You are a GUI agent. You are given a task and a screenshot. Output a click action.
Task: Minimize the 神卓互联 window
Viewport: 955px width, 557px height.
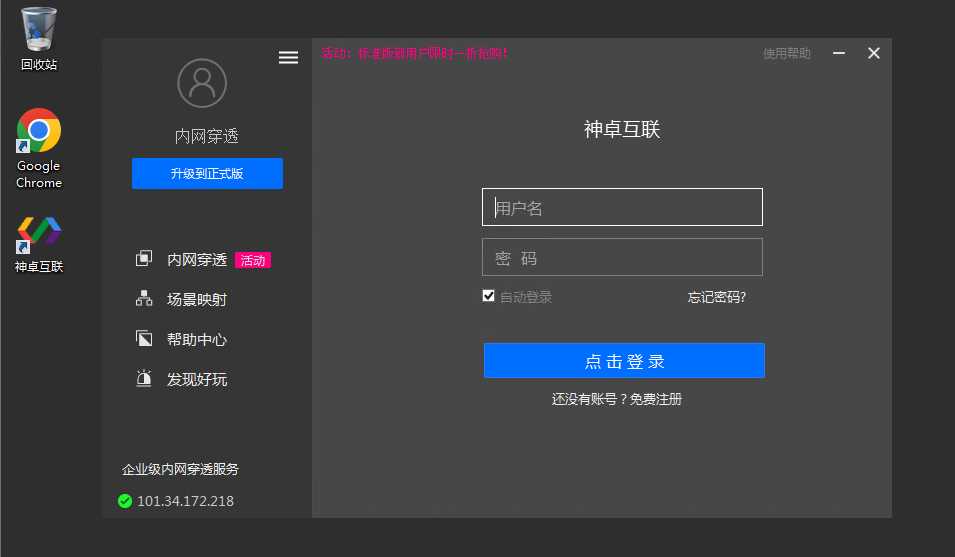(x=839, y=54)
